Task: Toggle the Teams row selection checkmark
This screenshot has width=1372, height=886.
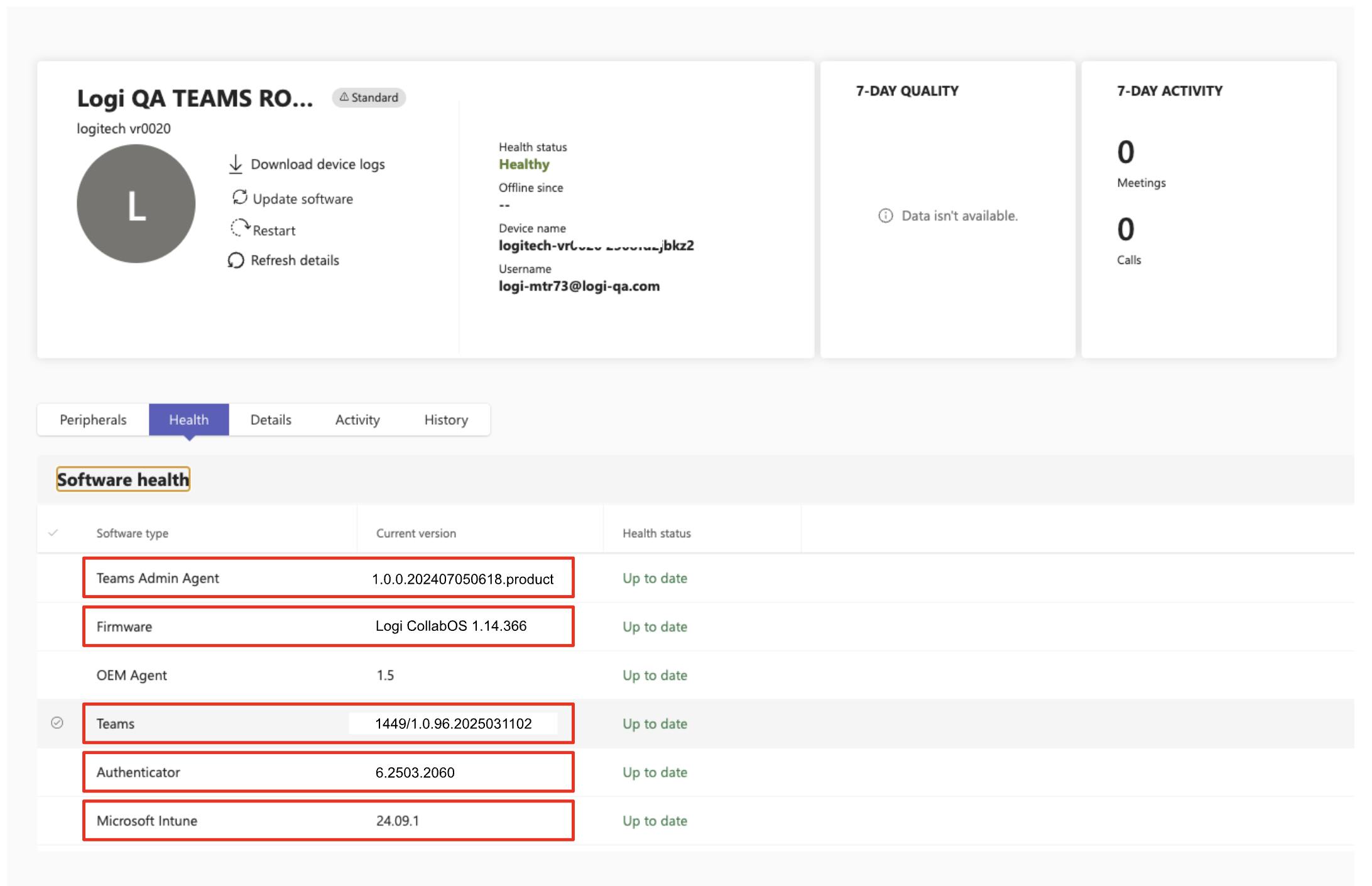Action: point(57,723)
